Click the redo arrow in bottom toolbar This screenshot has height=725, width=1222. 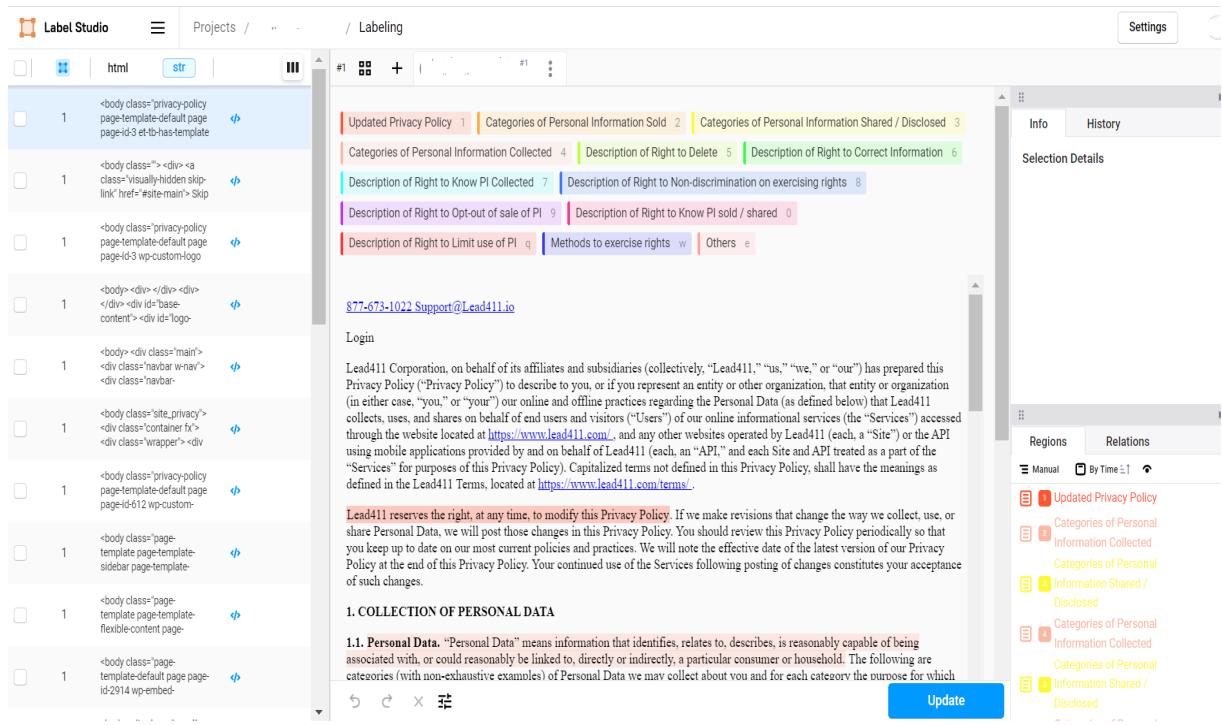383,701
